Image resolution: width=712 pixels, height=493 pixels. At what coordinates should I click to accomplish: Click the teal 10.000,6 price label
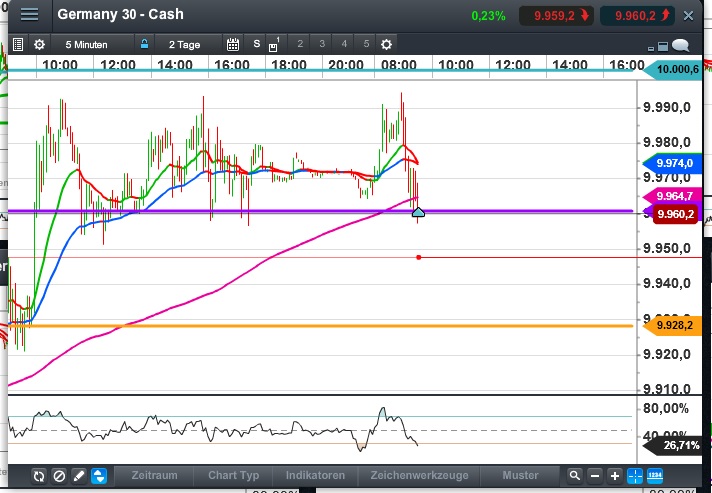click(x=674, y=69)
